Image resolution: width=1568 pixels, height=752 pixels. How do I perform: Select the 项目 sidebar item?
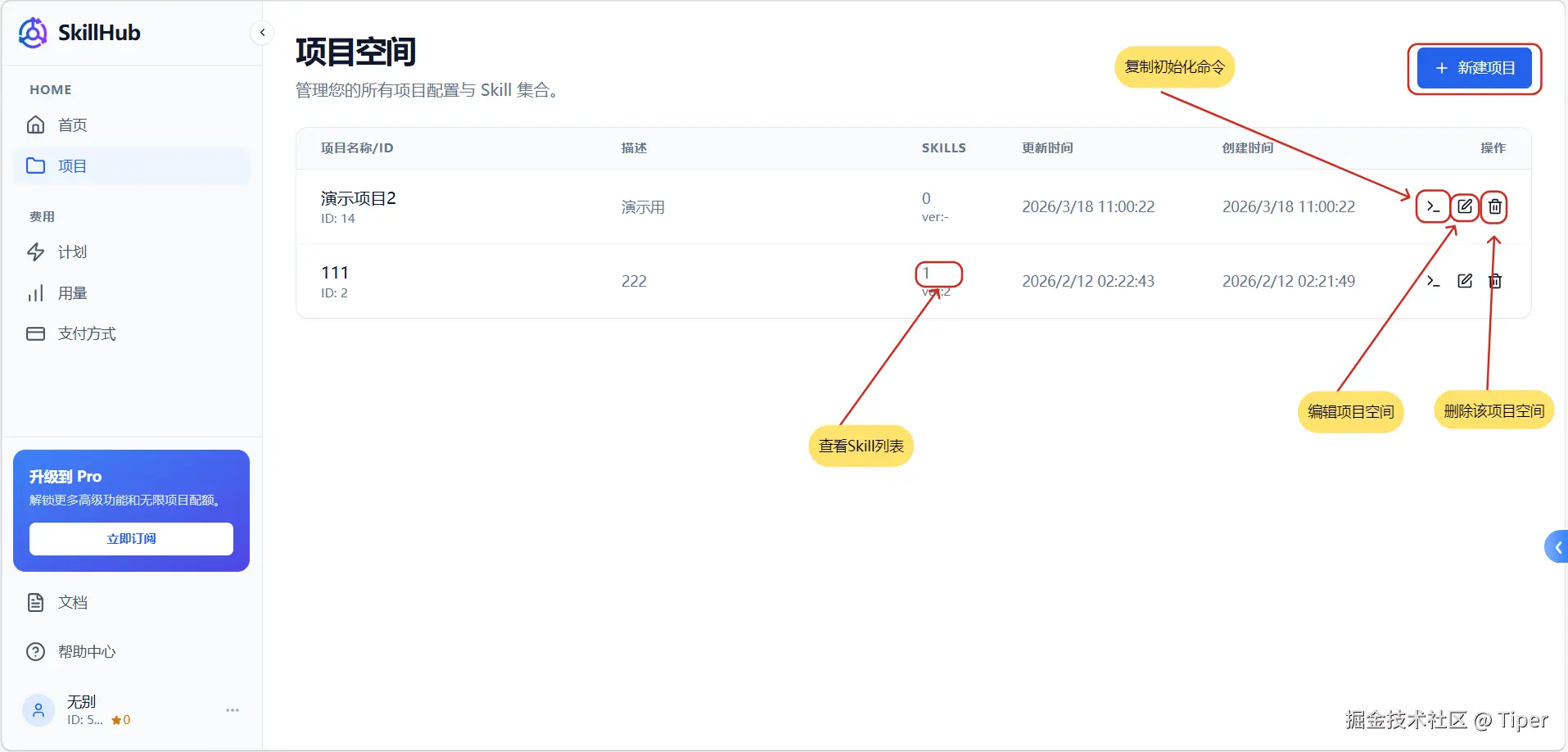pos(132,165)
